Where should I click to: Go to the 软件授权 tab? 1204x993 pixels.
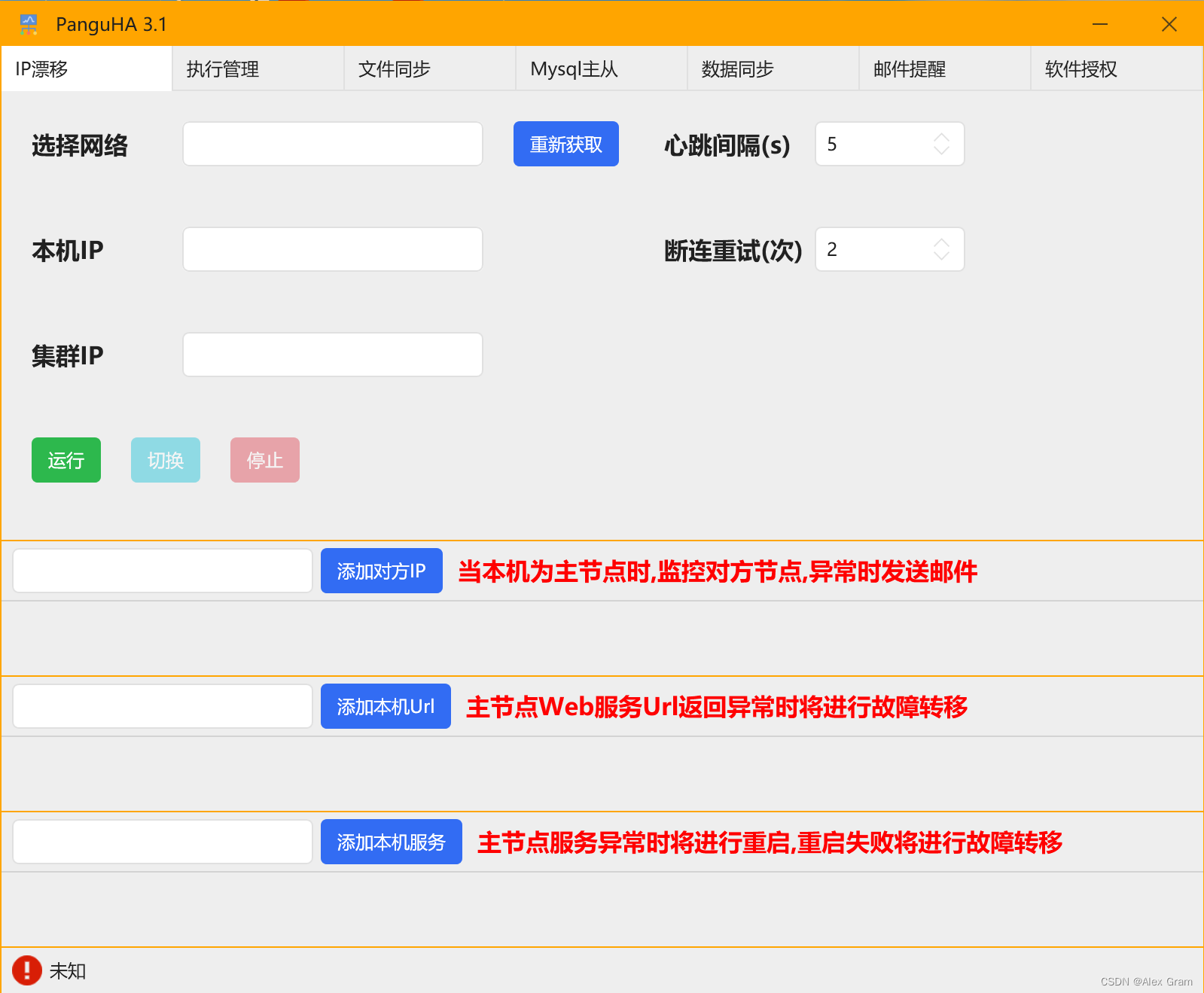[1117, 69]
